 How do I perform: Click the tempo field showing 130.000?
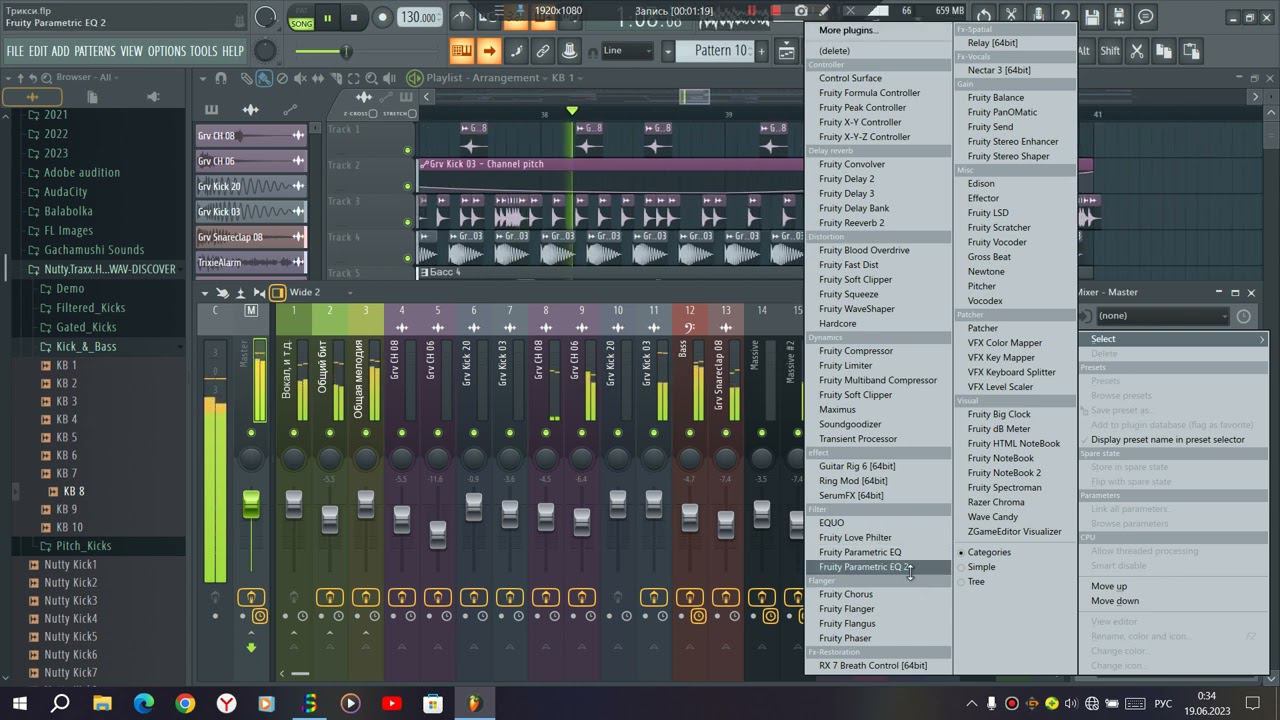420,17
